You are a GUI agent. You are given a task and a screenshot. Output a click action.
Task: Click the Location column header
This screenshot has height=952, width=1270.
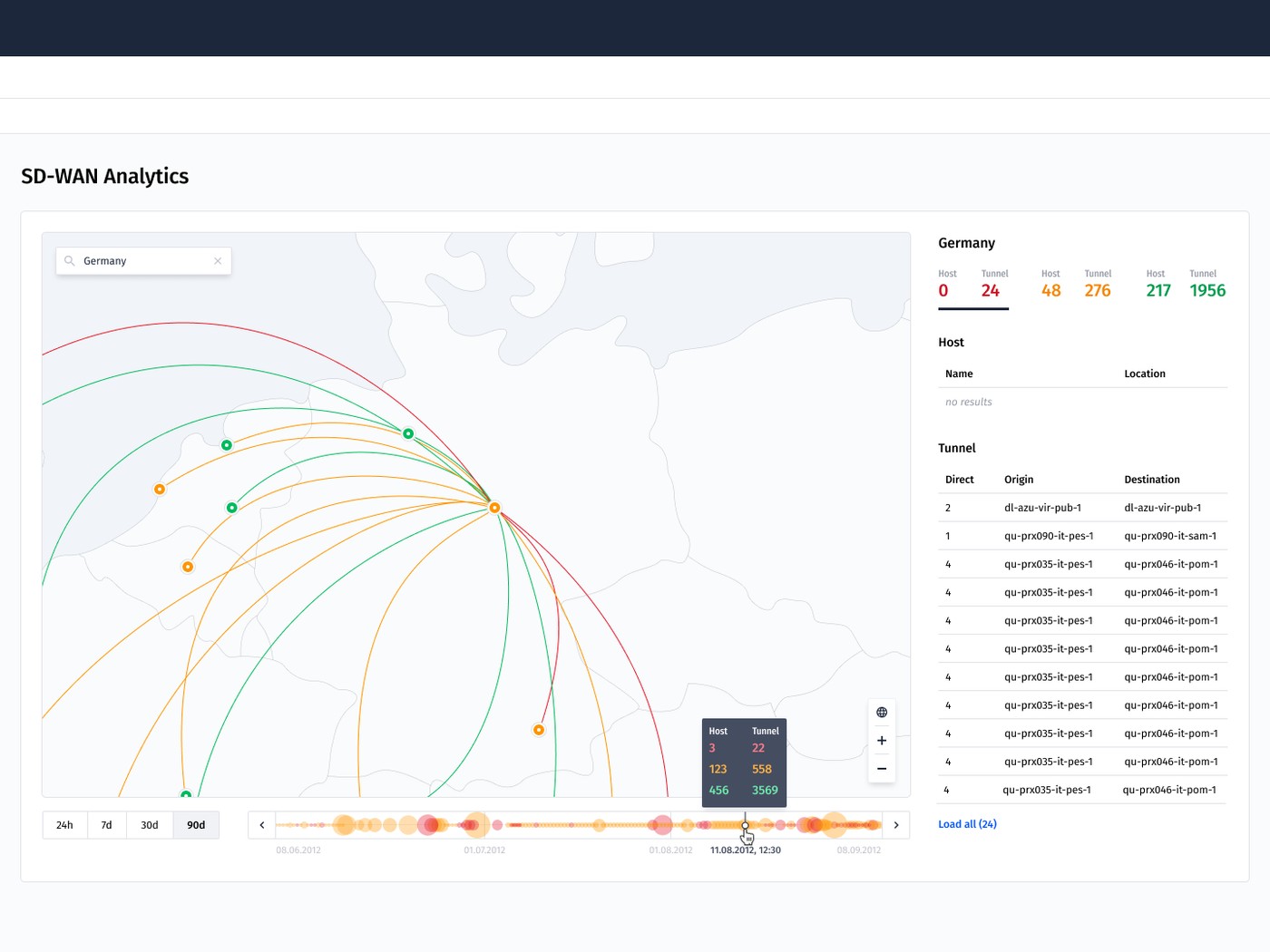[1145, 374]
